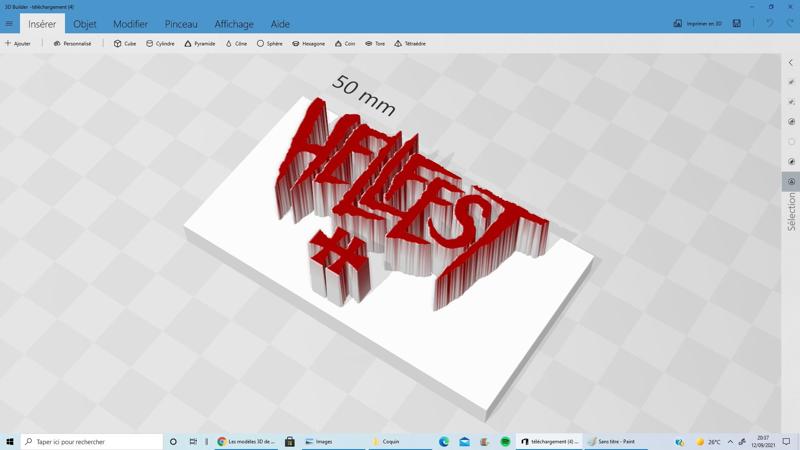Undo the last action
Viewport: 800px width, 450px height.
click(769, 24)
